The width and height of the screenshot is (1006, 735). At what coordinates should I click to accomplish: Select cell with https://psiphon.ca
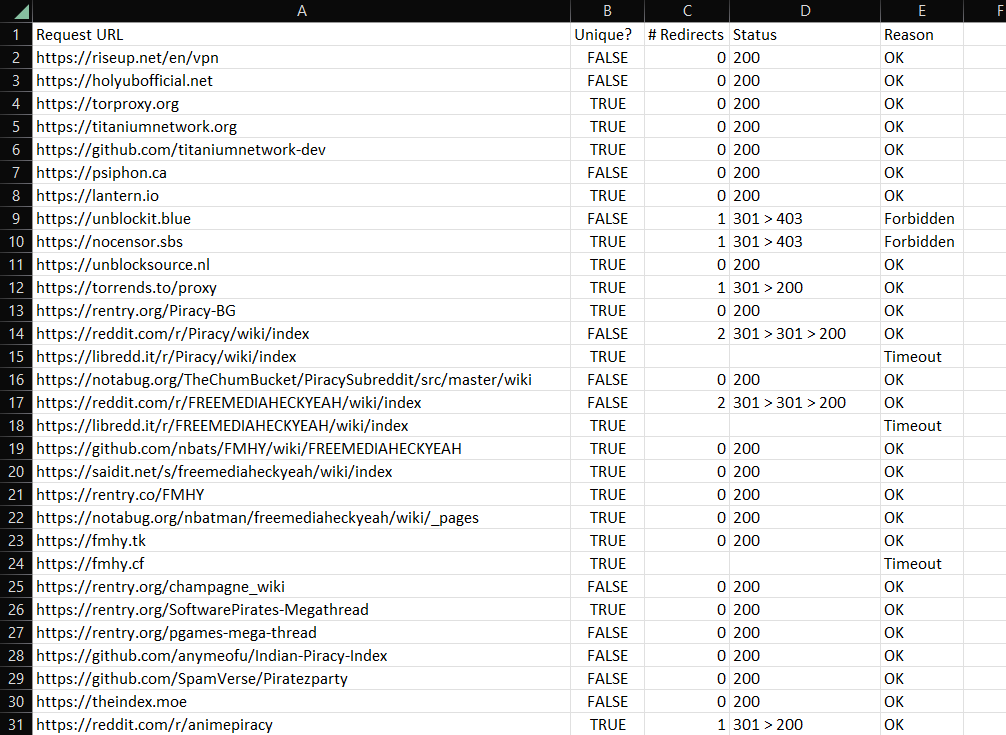click(x=302, y=173)
